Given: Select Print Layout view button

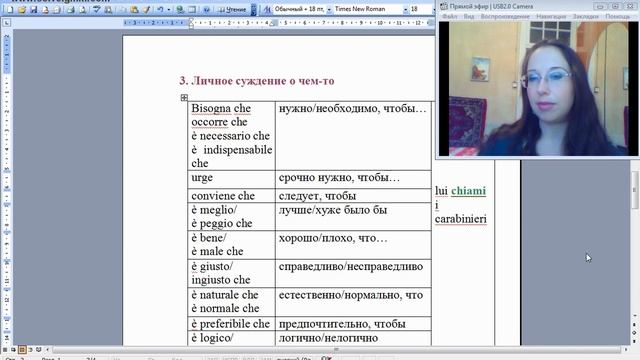Looking at the screenshot, I should 22,350.
